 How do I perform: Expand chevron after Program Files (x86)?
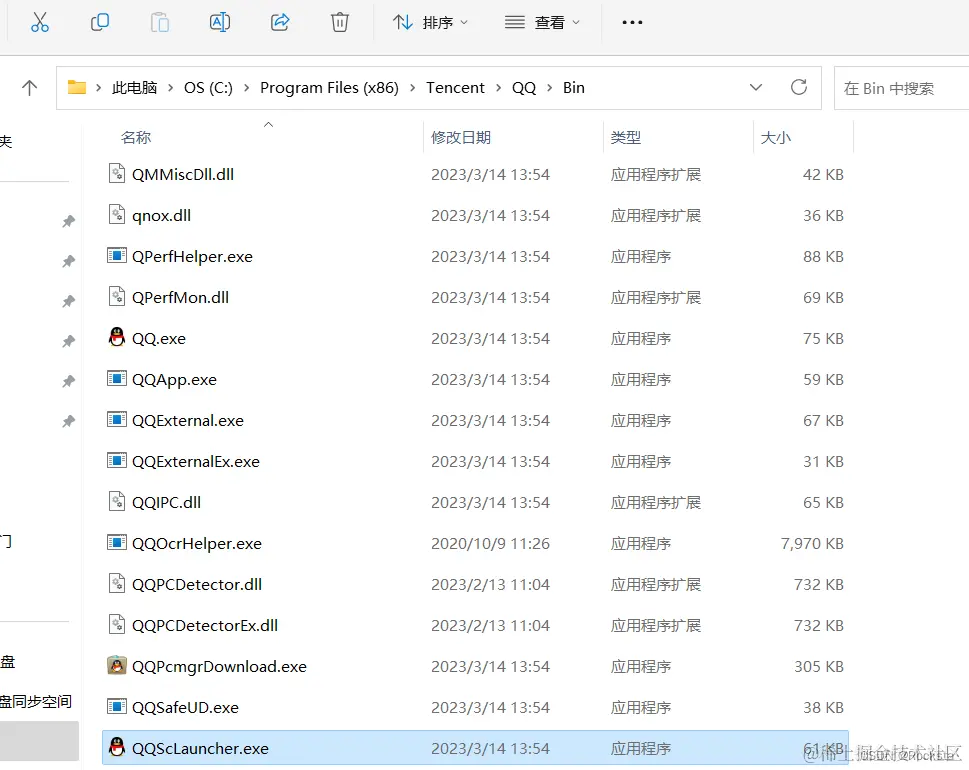click(x=412, y=88)
